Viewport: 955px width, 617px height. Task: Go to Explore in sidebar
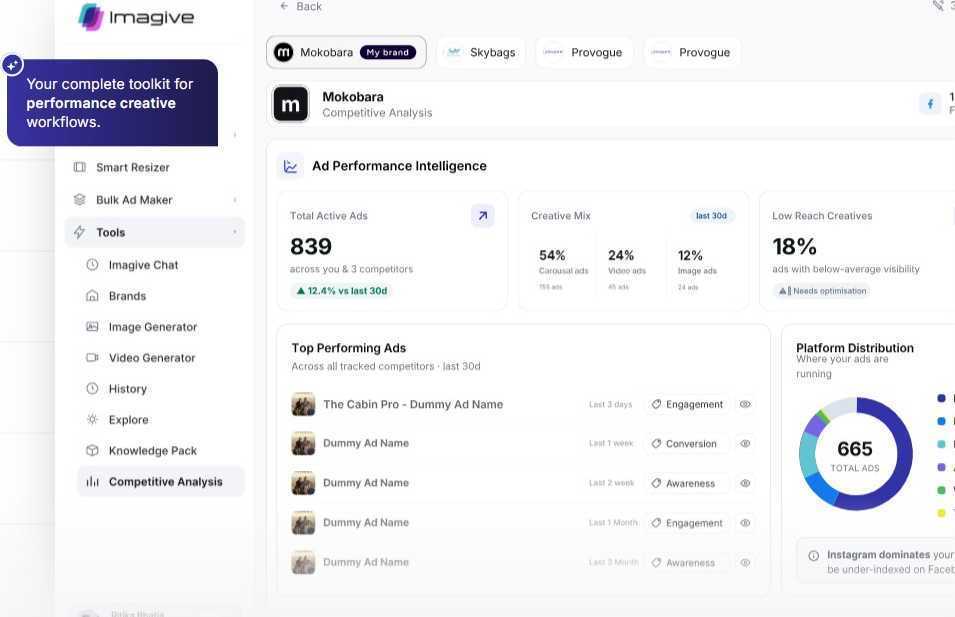tap(161, 420)
